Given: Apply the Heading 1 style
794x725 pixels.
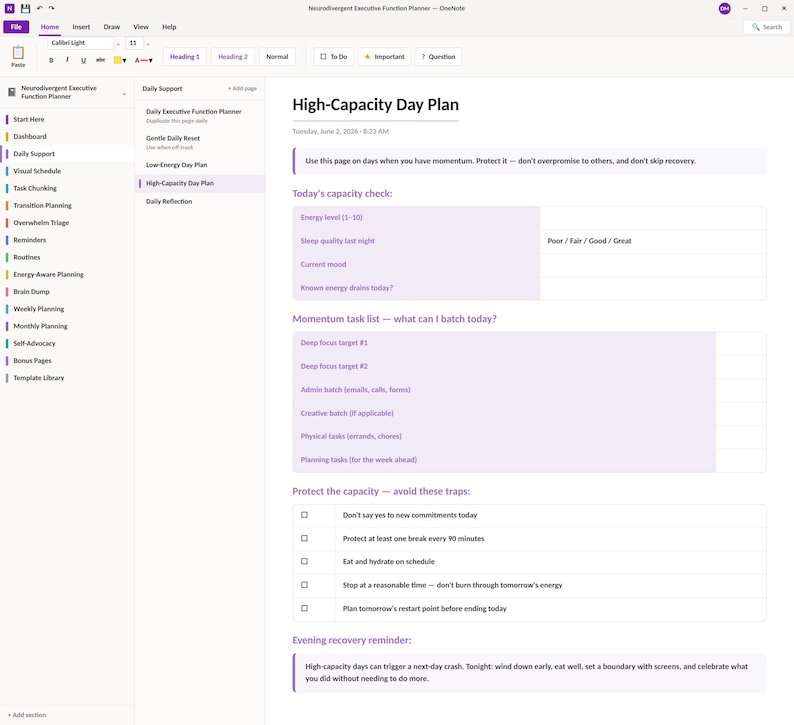Looking at the screenshot, I should click(184, 57).
